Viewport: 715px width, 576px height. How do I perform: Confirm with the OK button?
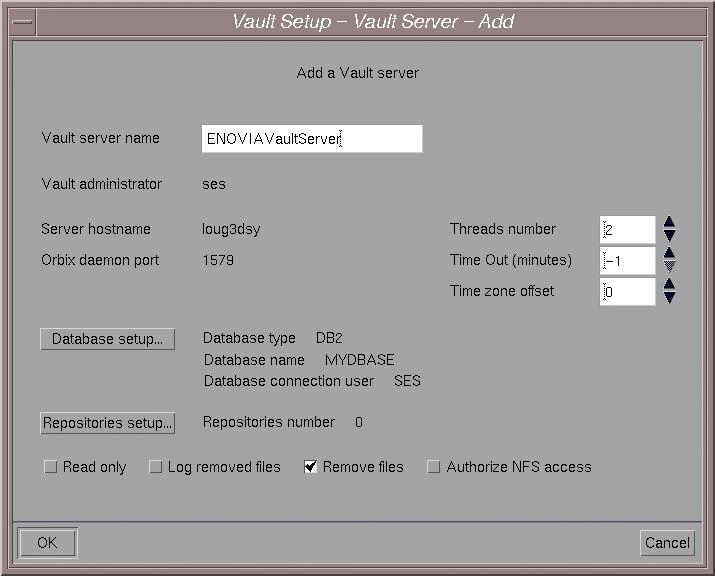click(47, 543)
